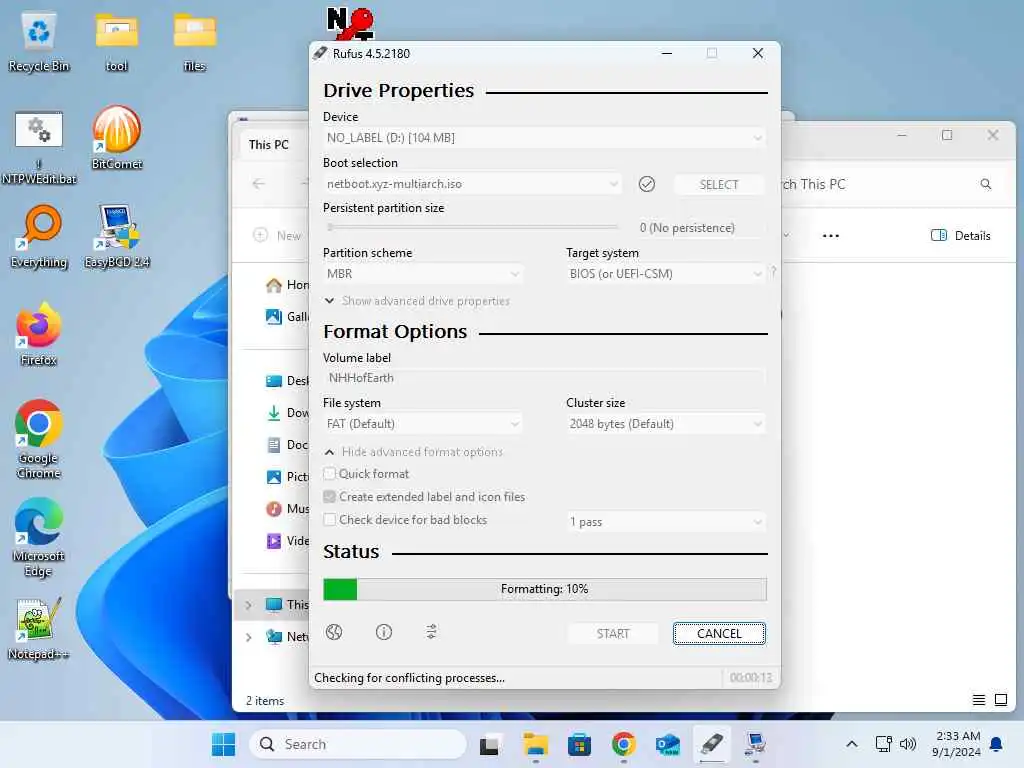
Task: Open the Explorer See more (...) menu
Action: point(831,236)
